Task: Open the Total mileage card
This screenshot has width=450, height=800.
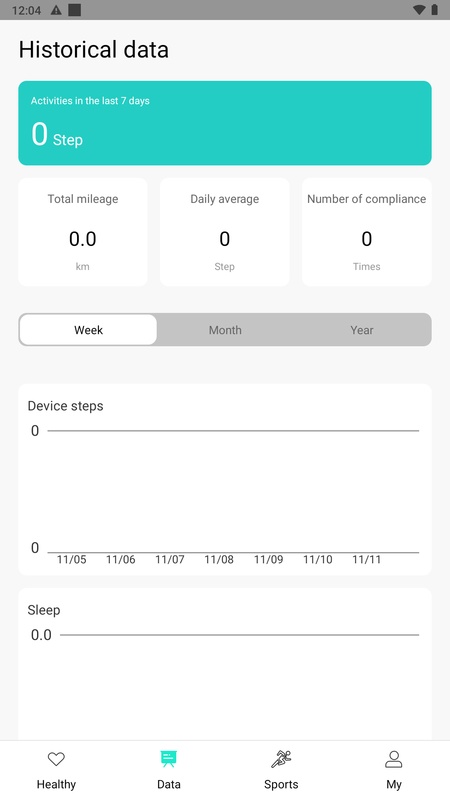Action: pos(83,232)
